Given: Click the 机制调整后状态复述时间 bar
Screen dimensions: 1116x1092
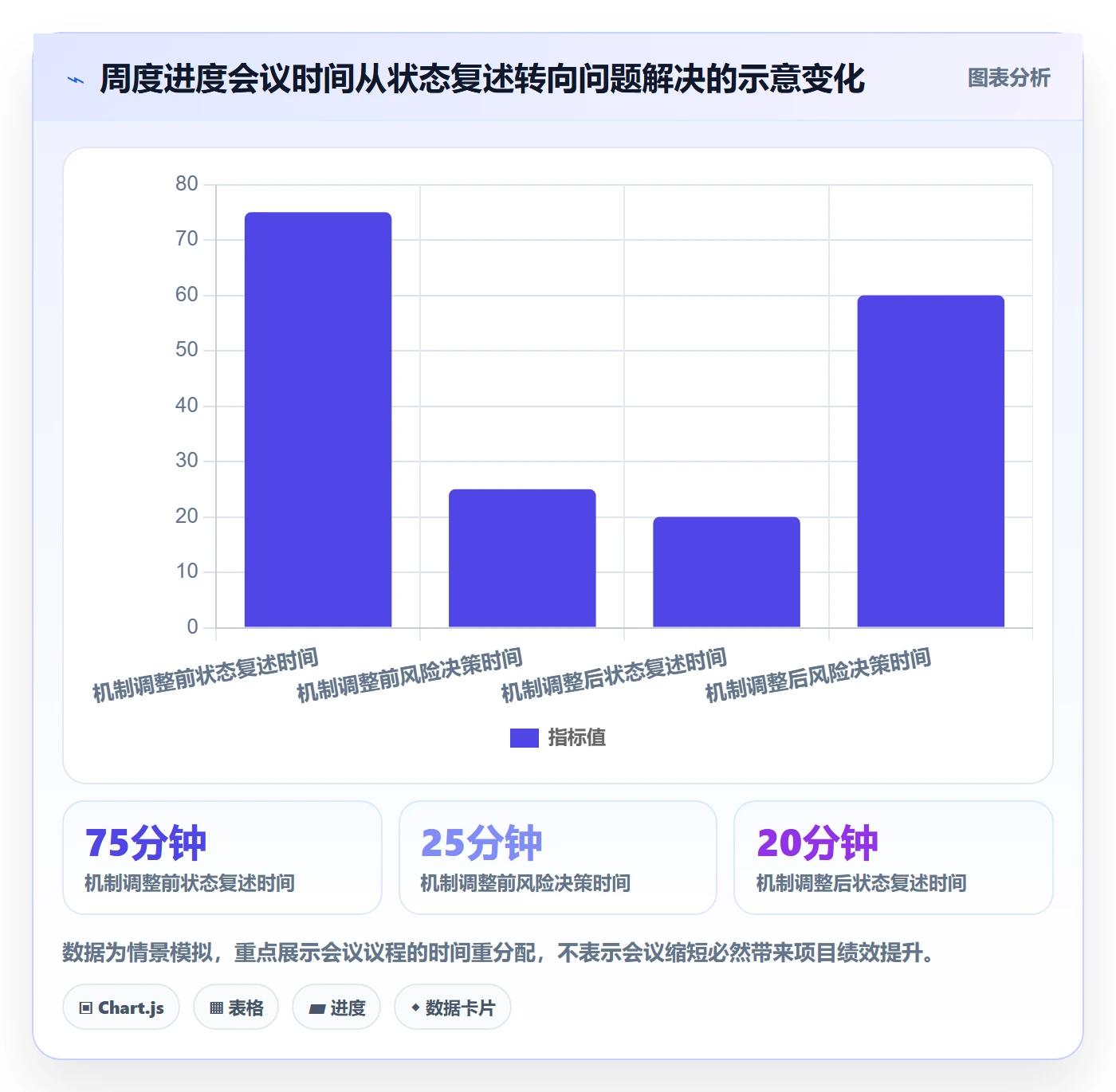Looking at the screenshot, I should tap(726, 572).
